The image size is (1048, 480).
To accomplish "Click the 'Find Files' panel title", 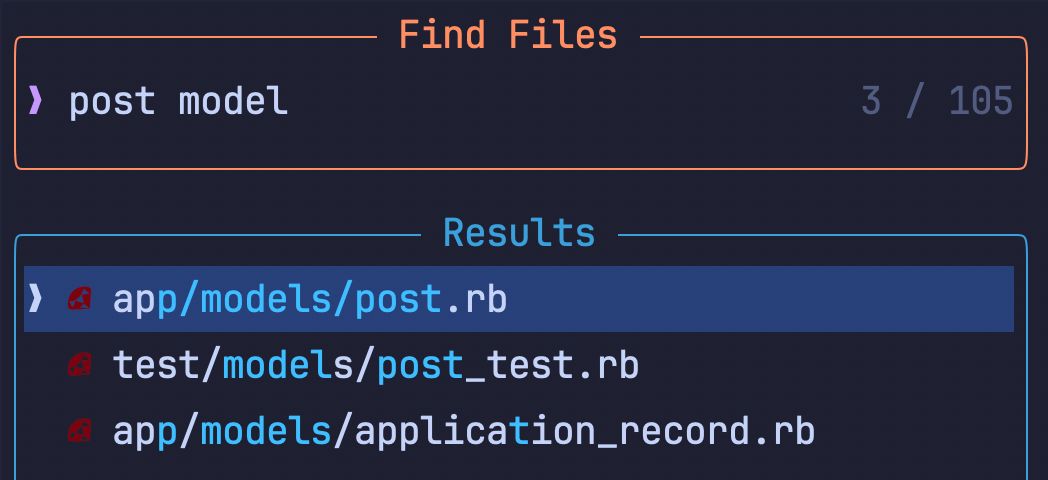I will click(508, 36).
